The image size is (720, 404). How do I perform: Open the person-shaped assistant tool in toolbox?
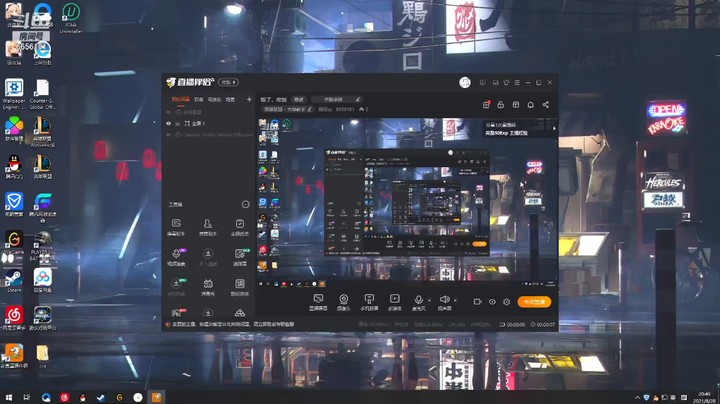[208, 227]
